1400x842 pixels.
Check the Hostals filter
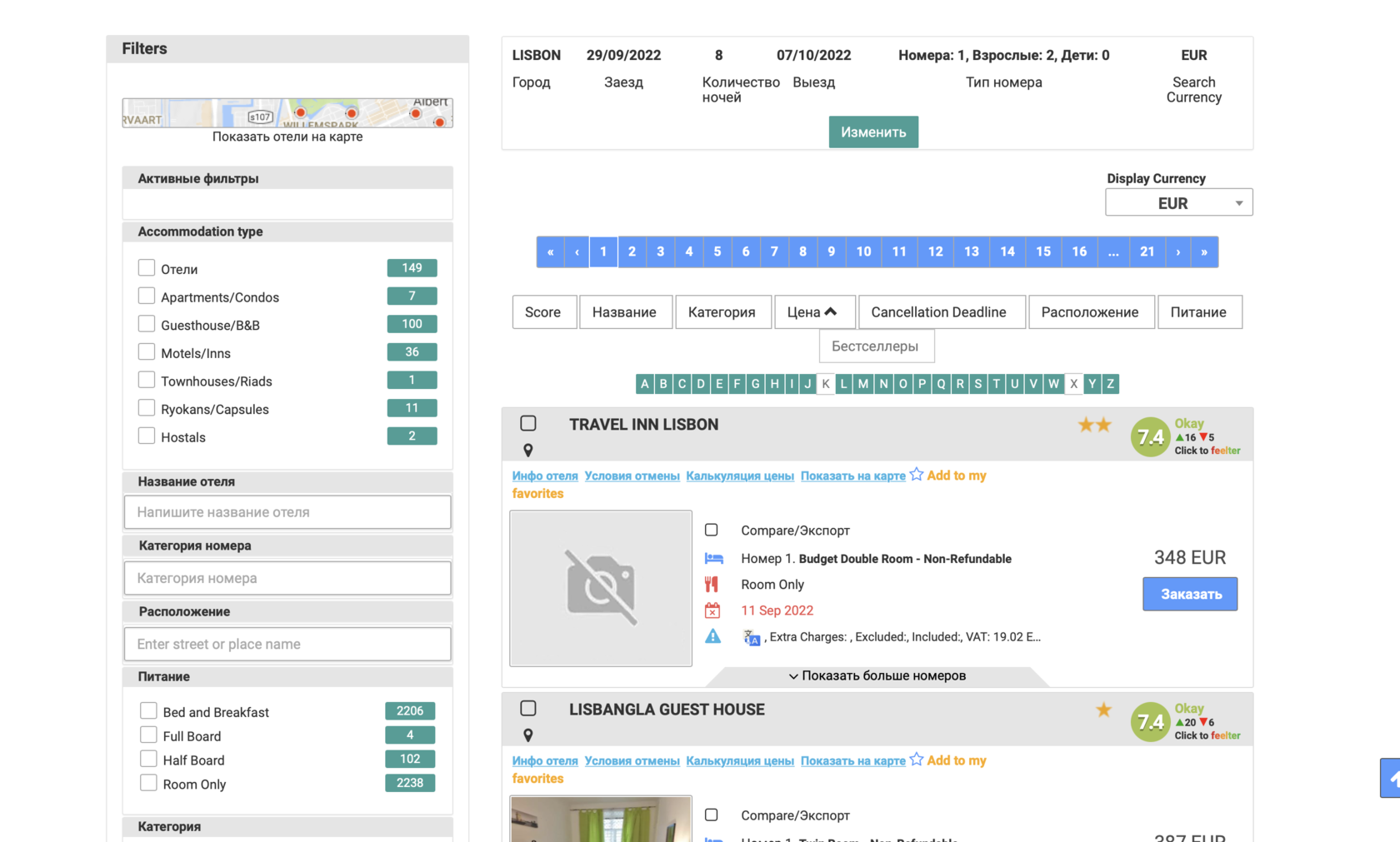click(x=147, y=436)
